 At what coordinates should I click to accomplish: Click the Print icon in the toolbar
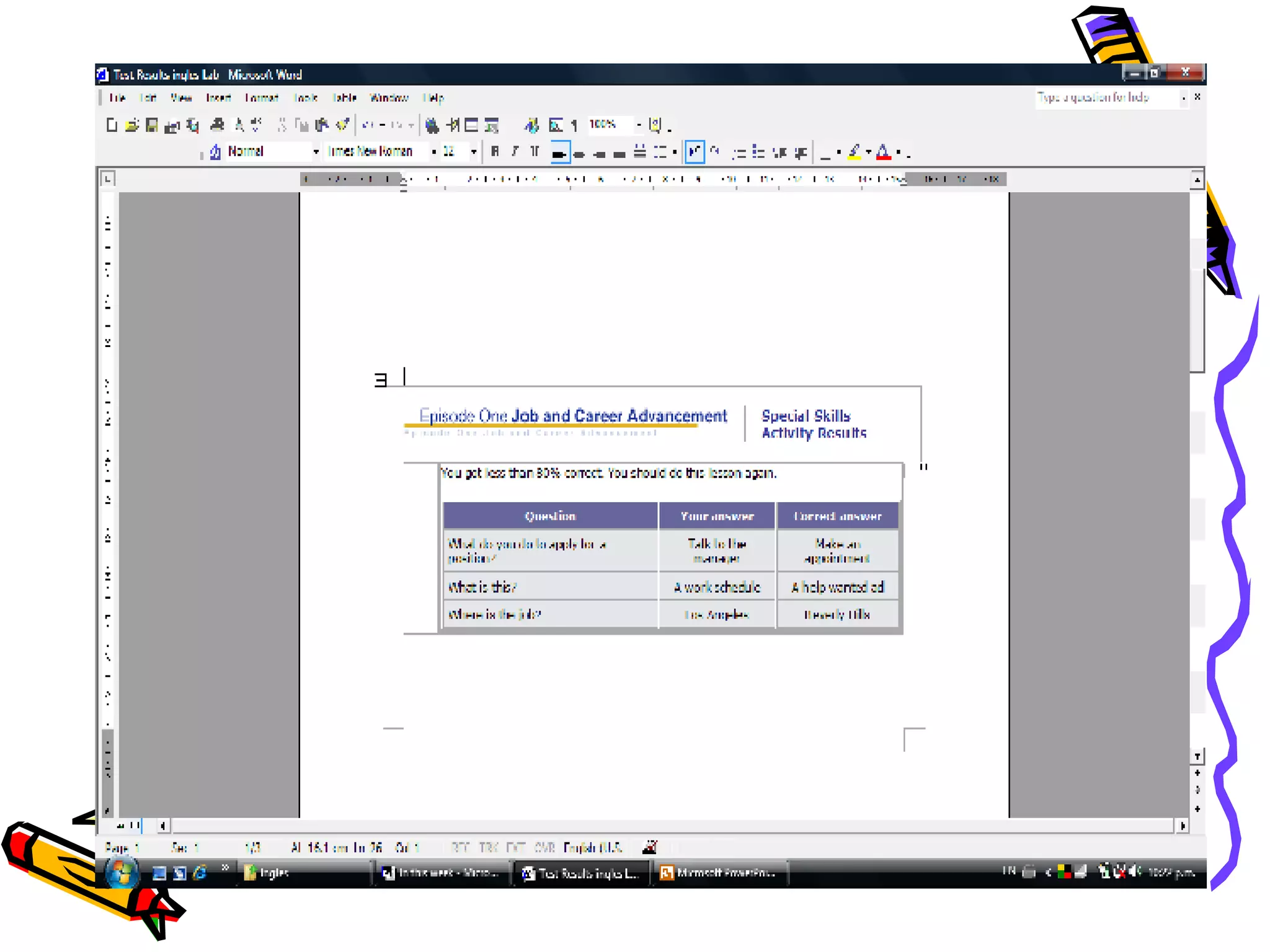[x=217, y=126]
